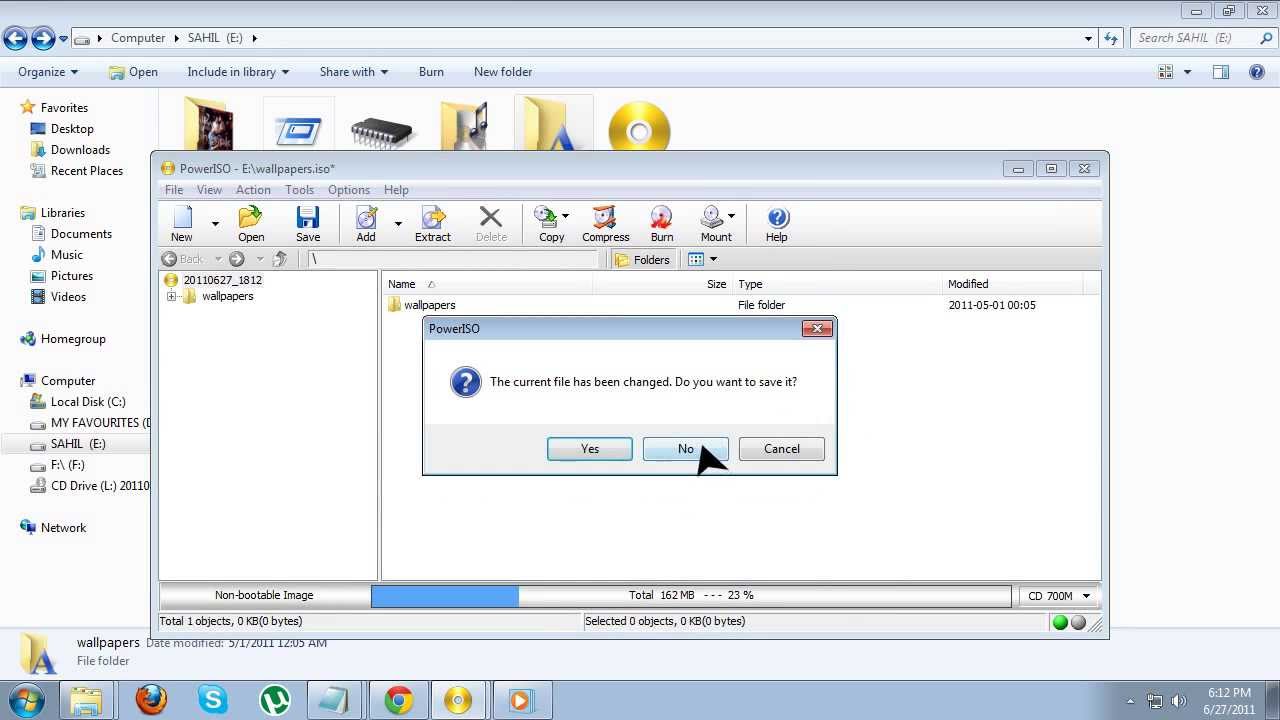1280x720 pixels.
Task: Open the Organize dropdown in Explorer
Action: [48, 72]
